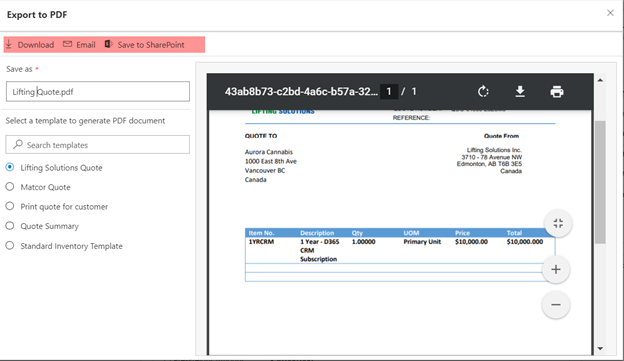Click the Download icon in the command bar
The height and width of the screenshot is (361, 624).
tap(9, 44)
